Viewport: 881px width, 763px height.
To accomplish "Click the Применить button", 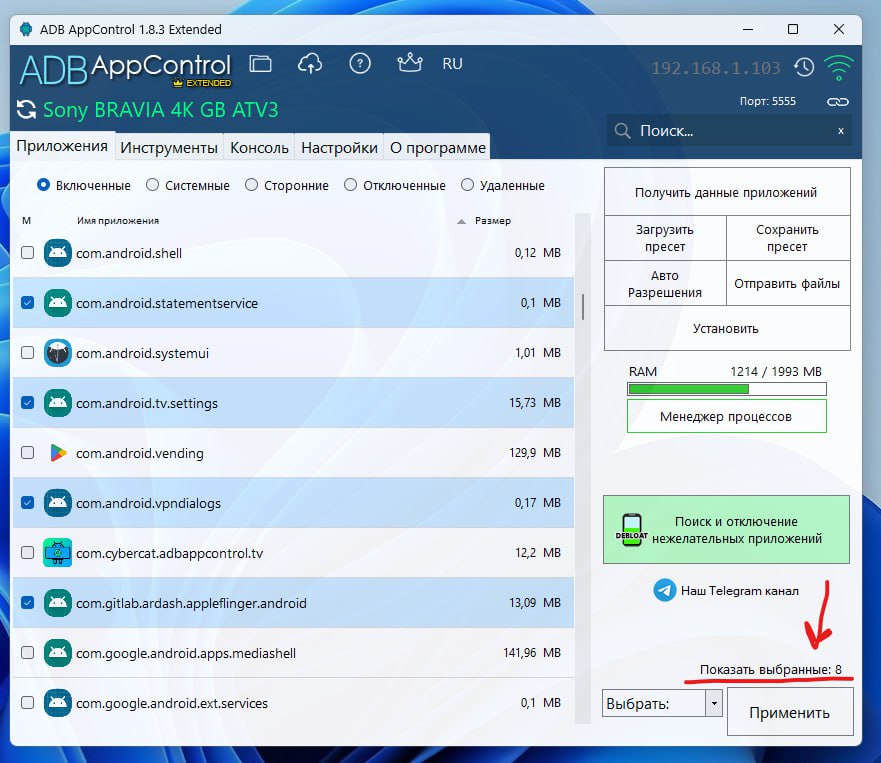I will [790, 712].
